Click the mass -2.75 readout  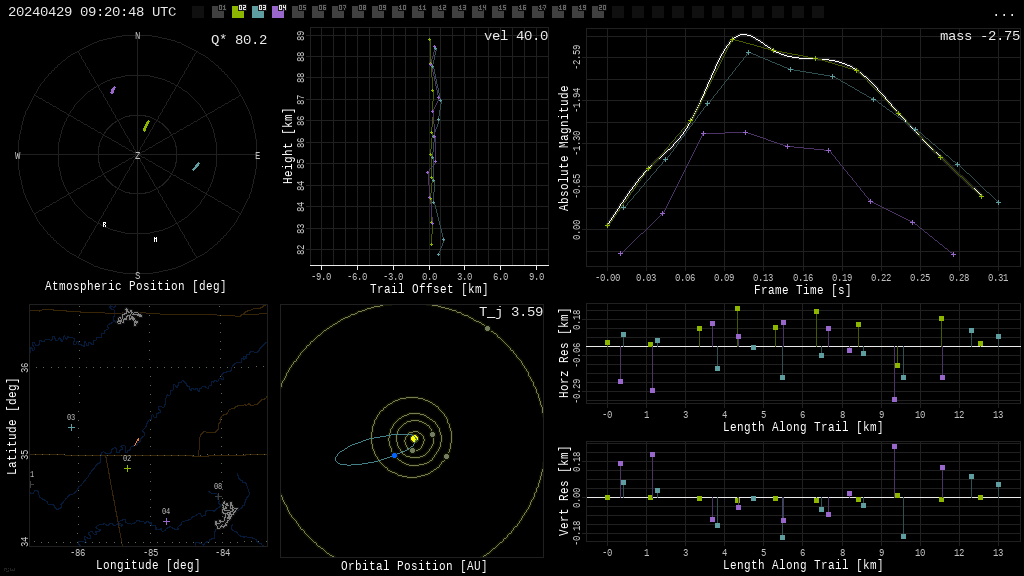pos(979,36)
